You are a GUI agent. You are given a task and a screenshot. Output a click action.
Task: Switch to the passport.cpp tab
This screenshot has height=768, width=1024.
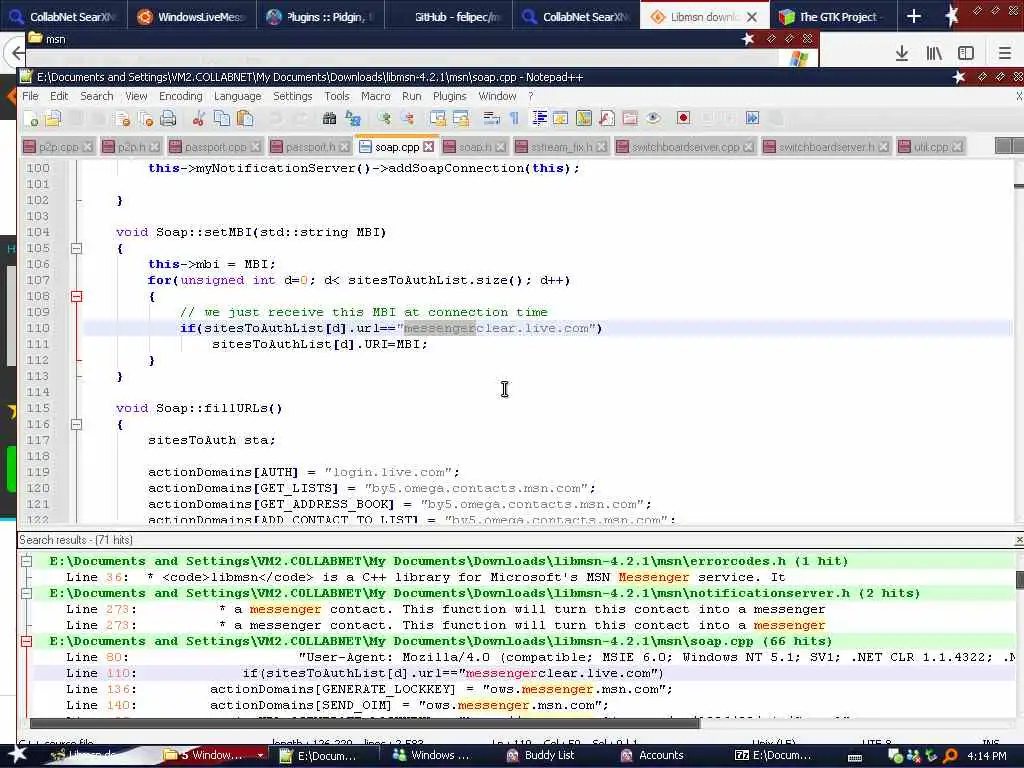tap(215, 147)
